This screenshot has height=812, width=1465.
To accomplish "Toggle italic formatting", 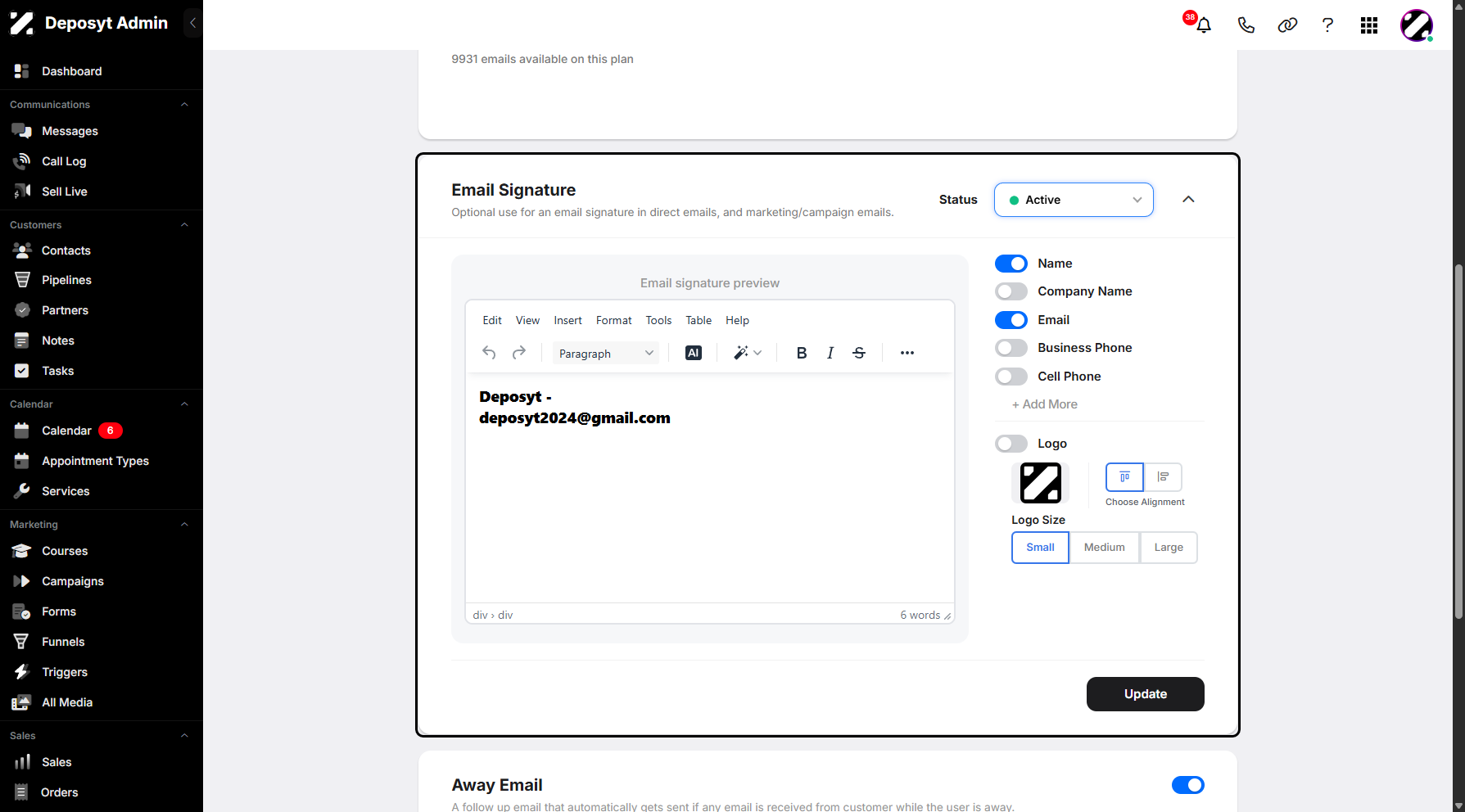I will click(x=830, y=353).
